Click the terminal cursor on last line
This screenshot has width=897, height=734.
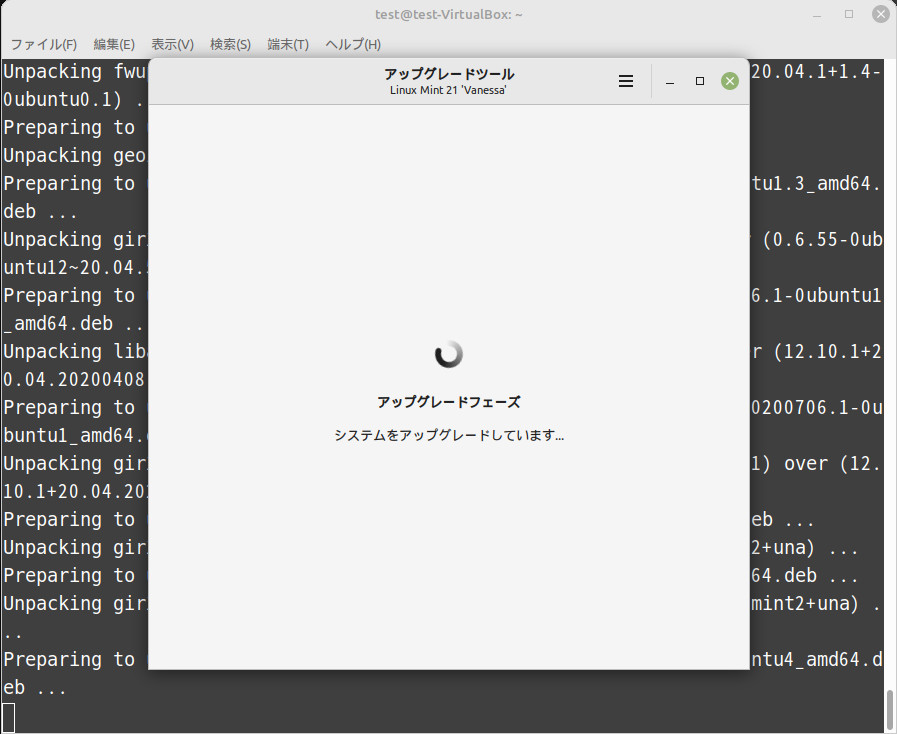pyautogui.click(x=9, y=716)
